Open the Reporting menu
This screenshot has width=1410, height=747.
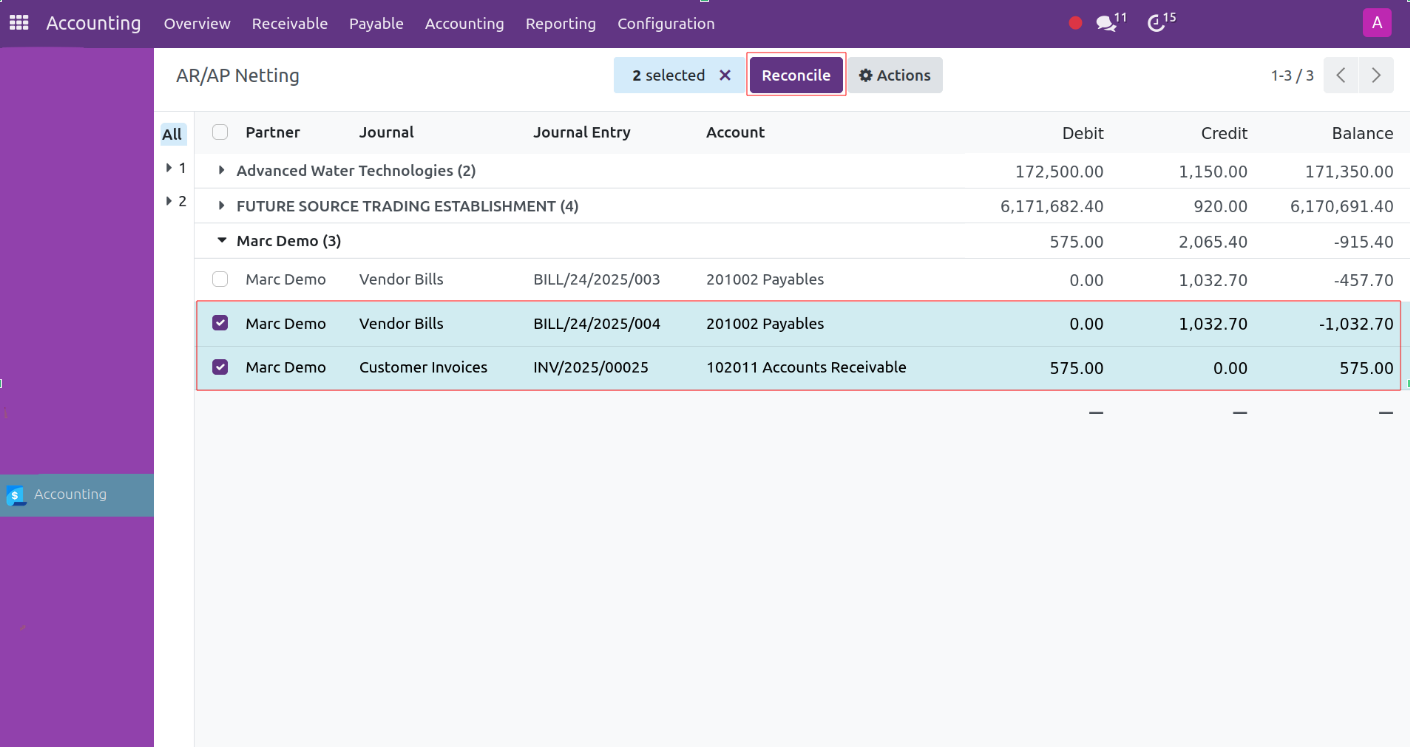point(560,23)
